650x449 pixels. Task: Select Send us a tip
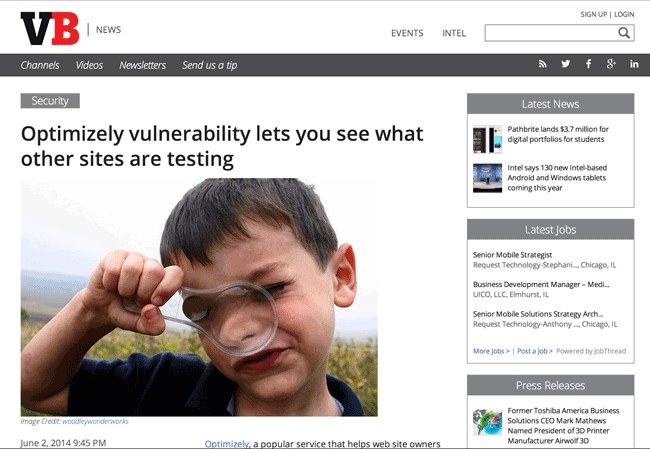(x=210, y=65)
